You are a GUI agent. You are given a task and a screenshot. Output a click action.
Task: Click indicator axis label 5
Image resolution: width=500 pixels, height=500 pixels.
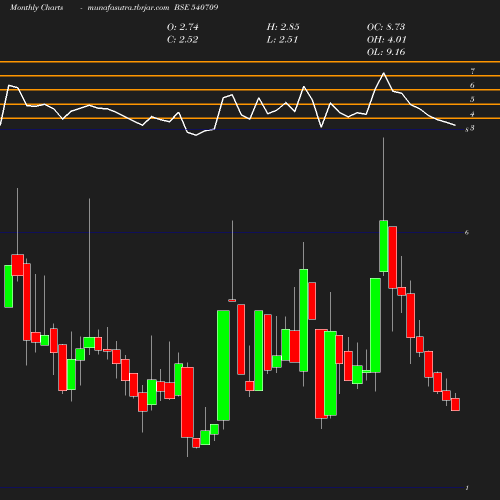click(472, 99)
